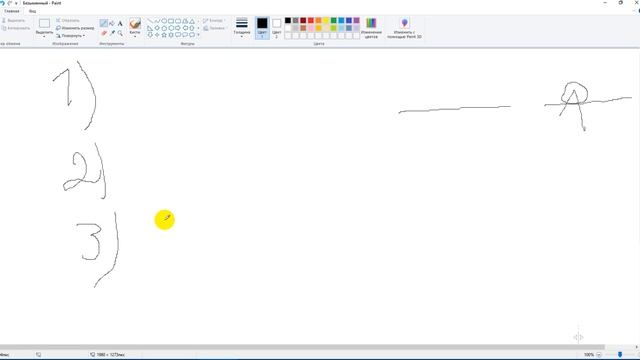Select the Fill with color bucket tool

point(112,23)
